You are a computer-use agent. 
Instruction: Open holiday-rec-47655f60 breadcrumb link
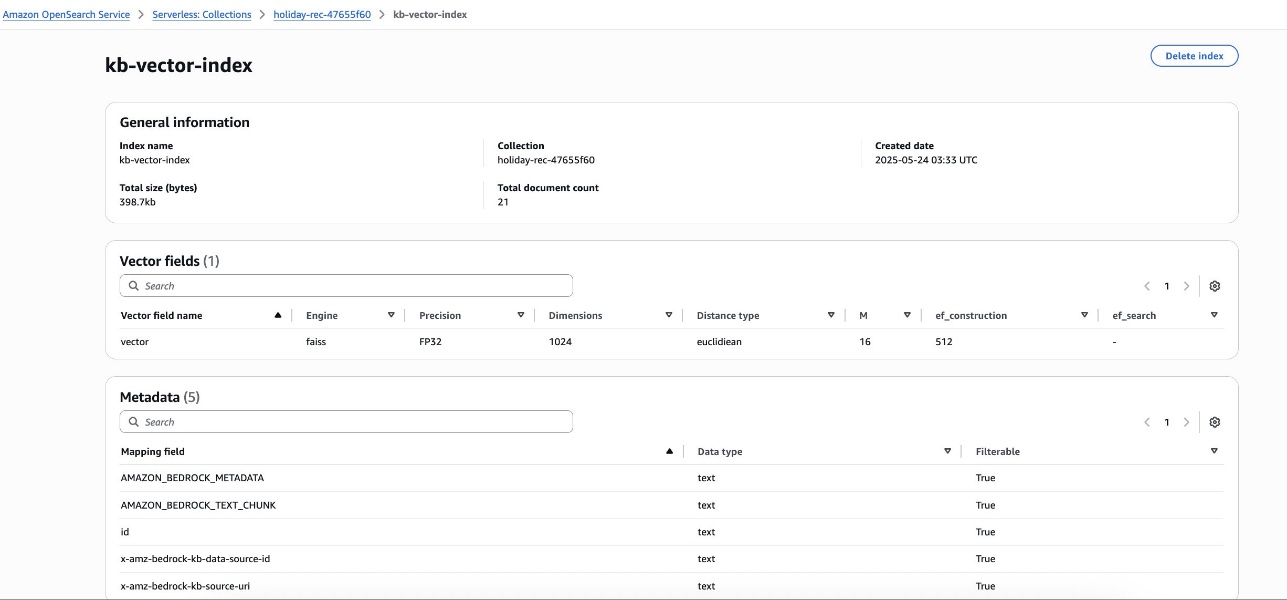pyautogui.click(x=322, y=15)
